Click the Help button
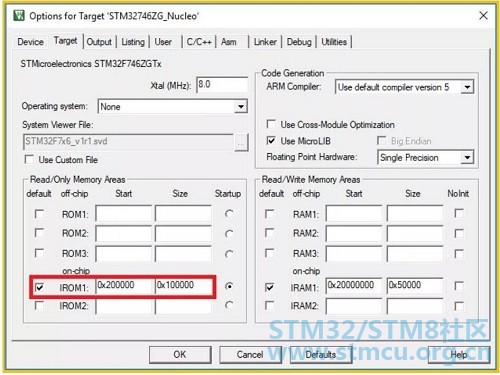The image size is (500, 375). coord(459,355)
